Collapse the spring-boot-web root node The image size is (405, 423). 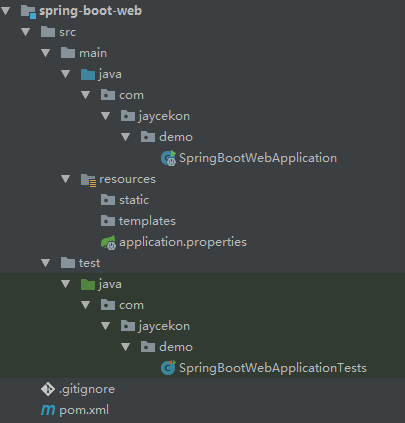click(x=6, y=11)
